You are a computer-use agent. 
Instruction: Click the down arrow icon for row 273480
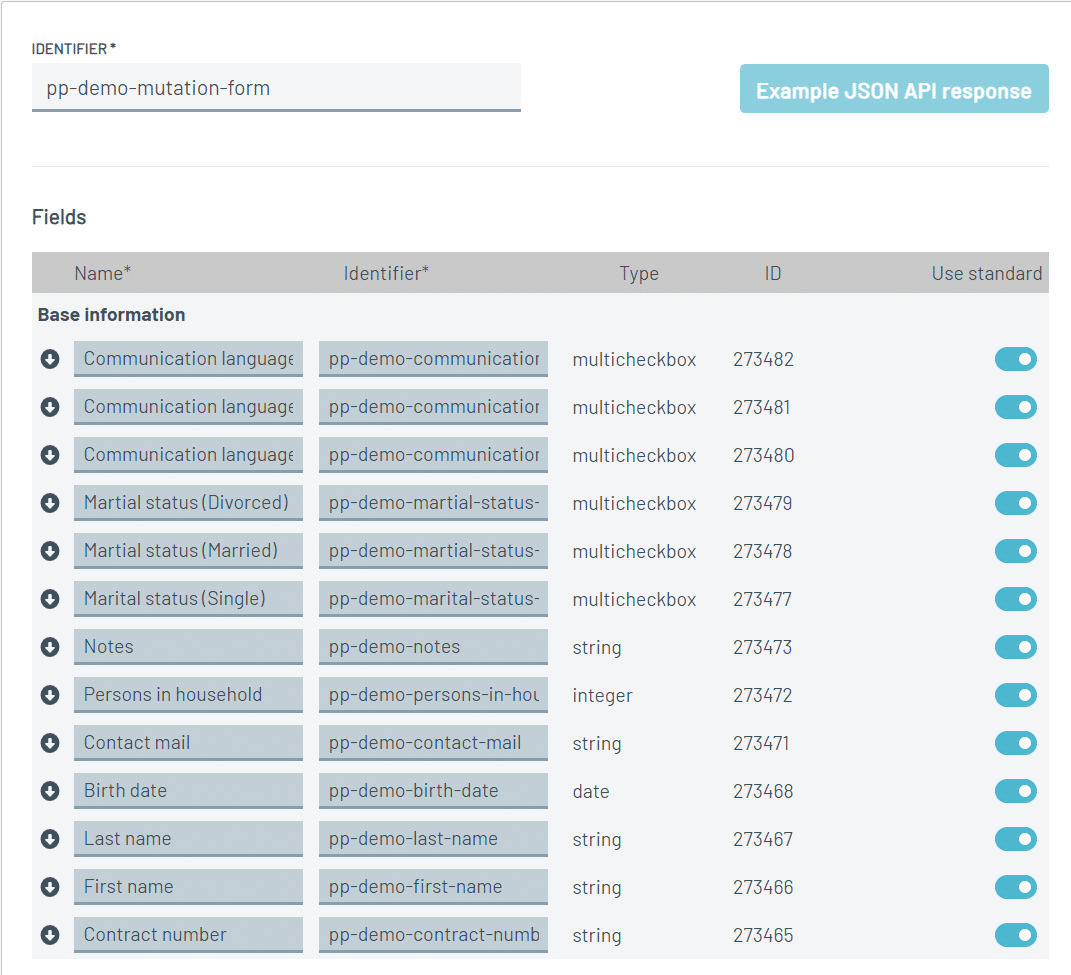tap(50, 455)
